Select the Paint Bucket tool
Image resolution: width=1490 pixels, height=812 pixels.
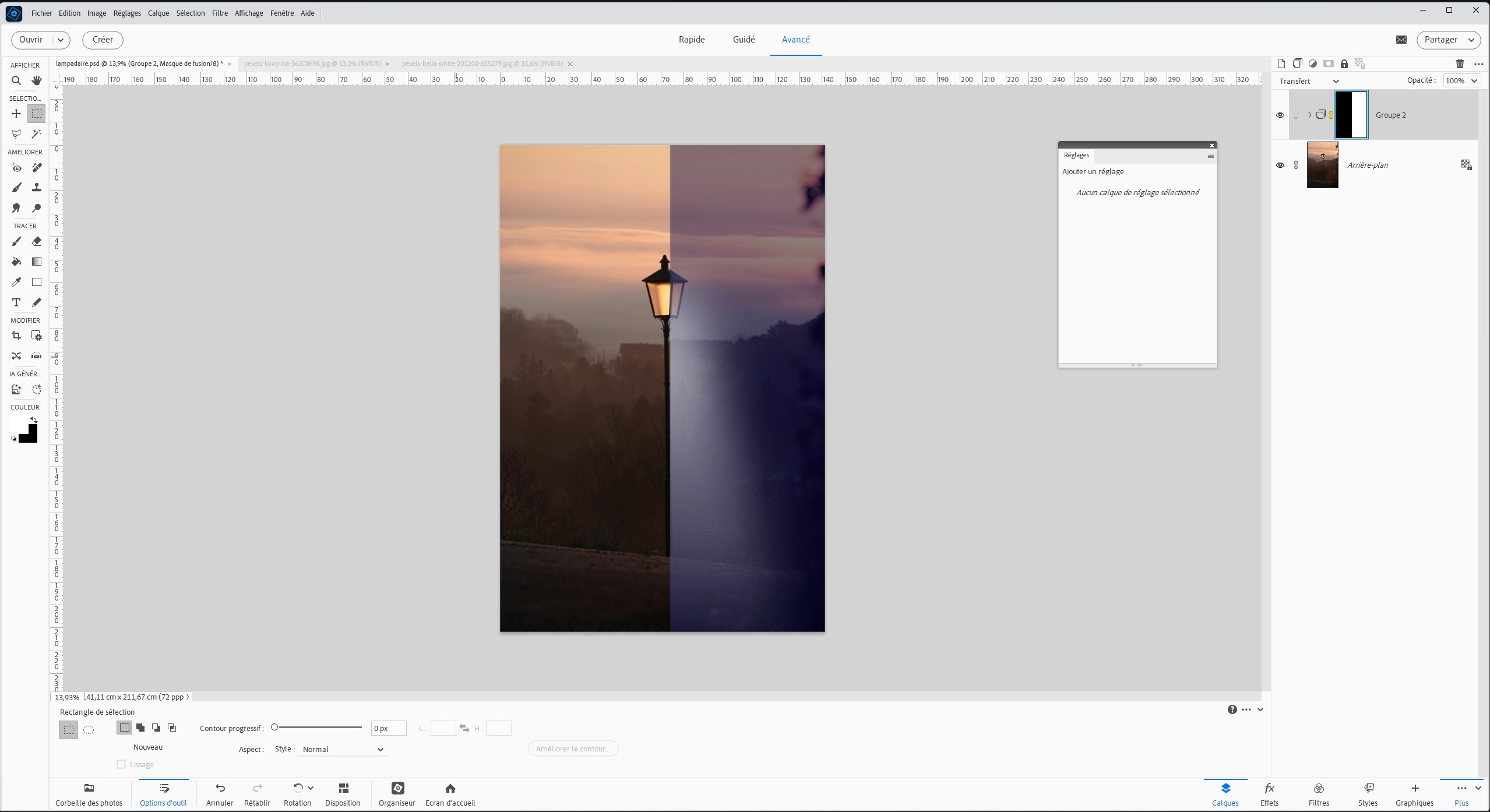(x=16, y=262)
